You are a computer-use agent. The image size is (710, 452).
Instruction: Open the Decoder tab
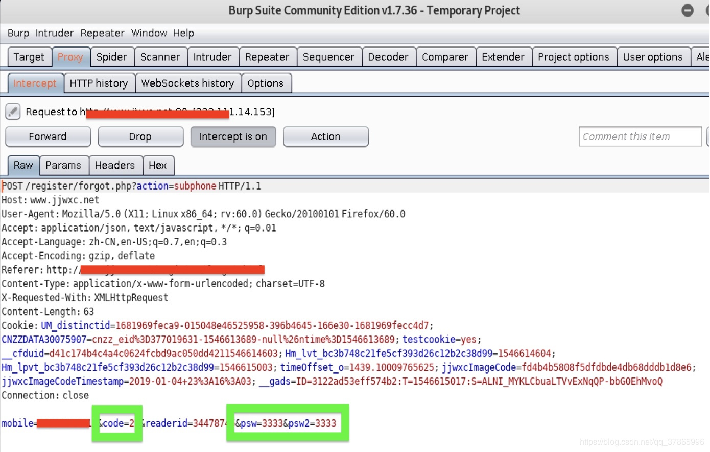pos(388,57)
